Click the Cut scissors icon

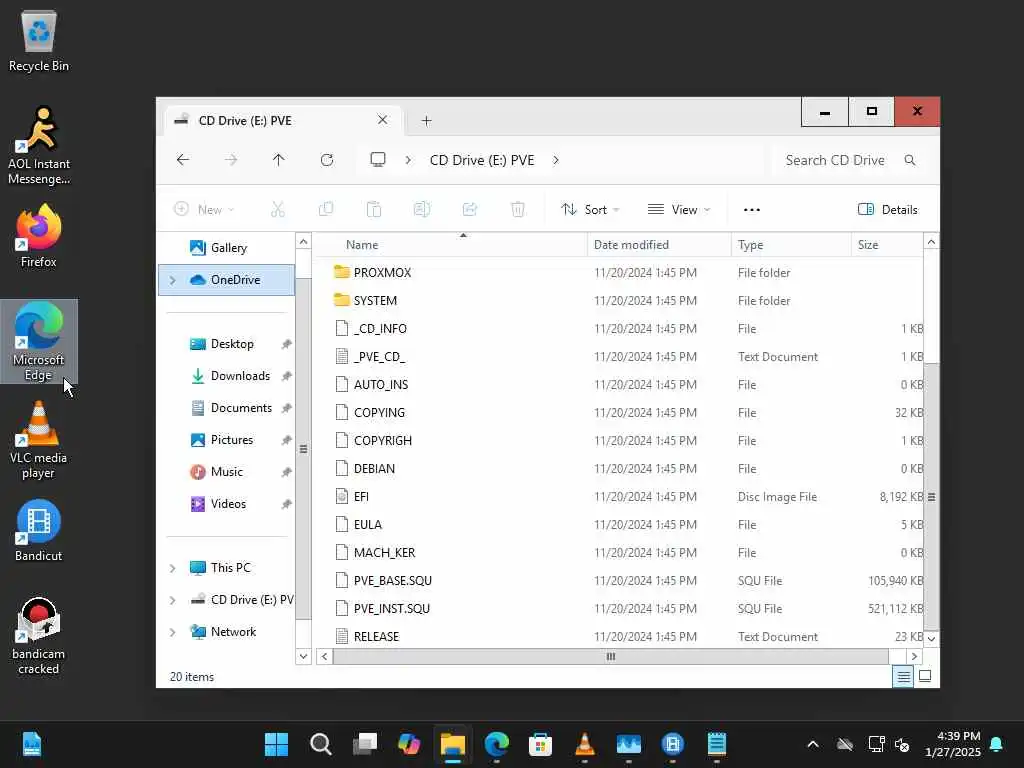(278, 209)
